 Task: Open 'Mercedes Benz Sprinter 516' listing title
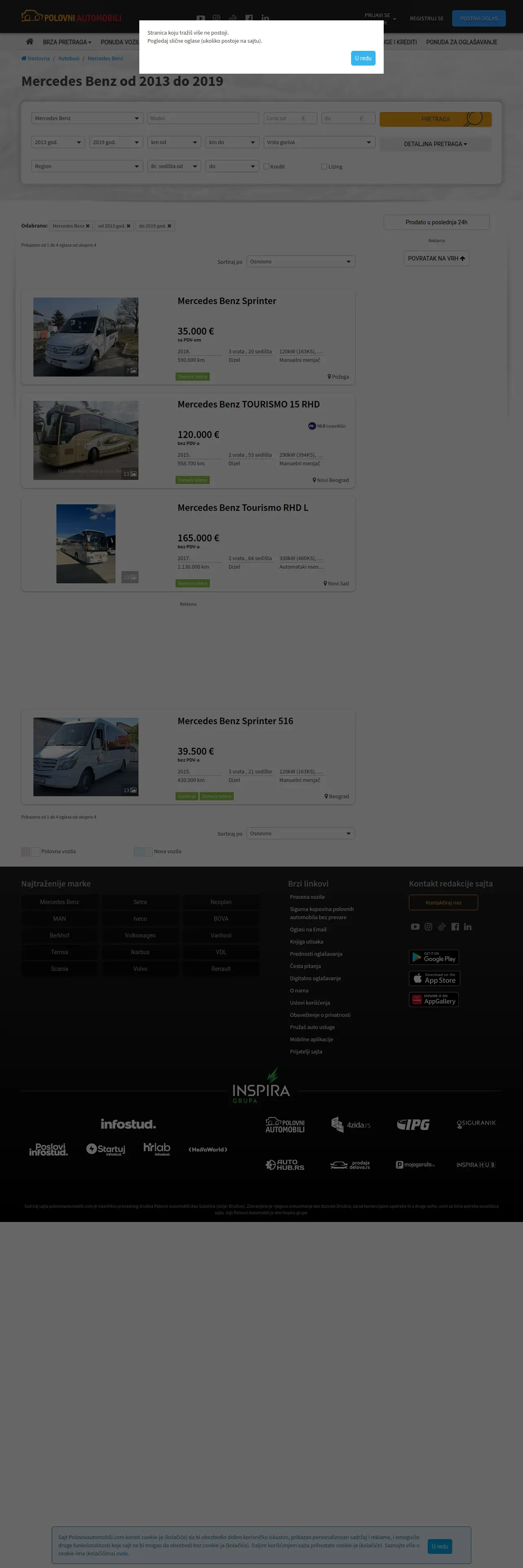pos(235,720)
